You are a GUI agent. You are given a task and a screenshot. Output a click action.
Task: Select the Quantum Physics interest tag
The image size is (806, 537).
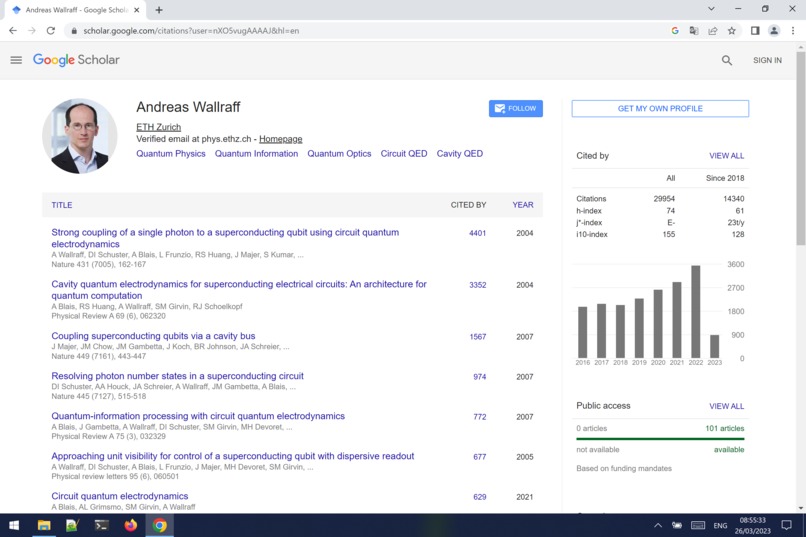tap(171, 154)
